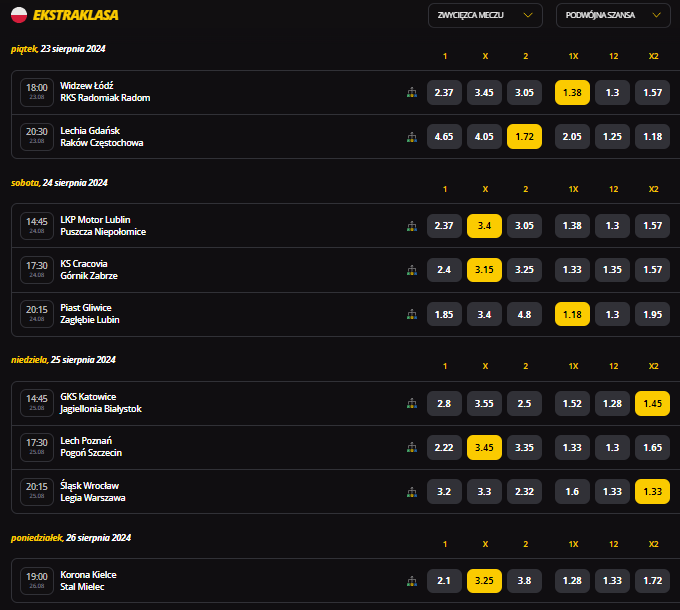Image resolution: width=680 pixels, height=610 pixels.
Task: Open the Śląsk Wrocław vs Legia Warszawa match
Action: tap(92, 491)
